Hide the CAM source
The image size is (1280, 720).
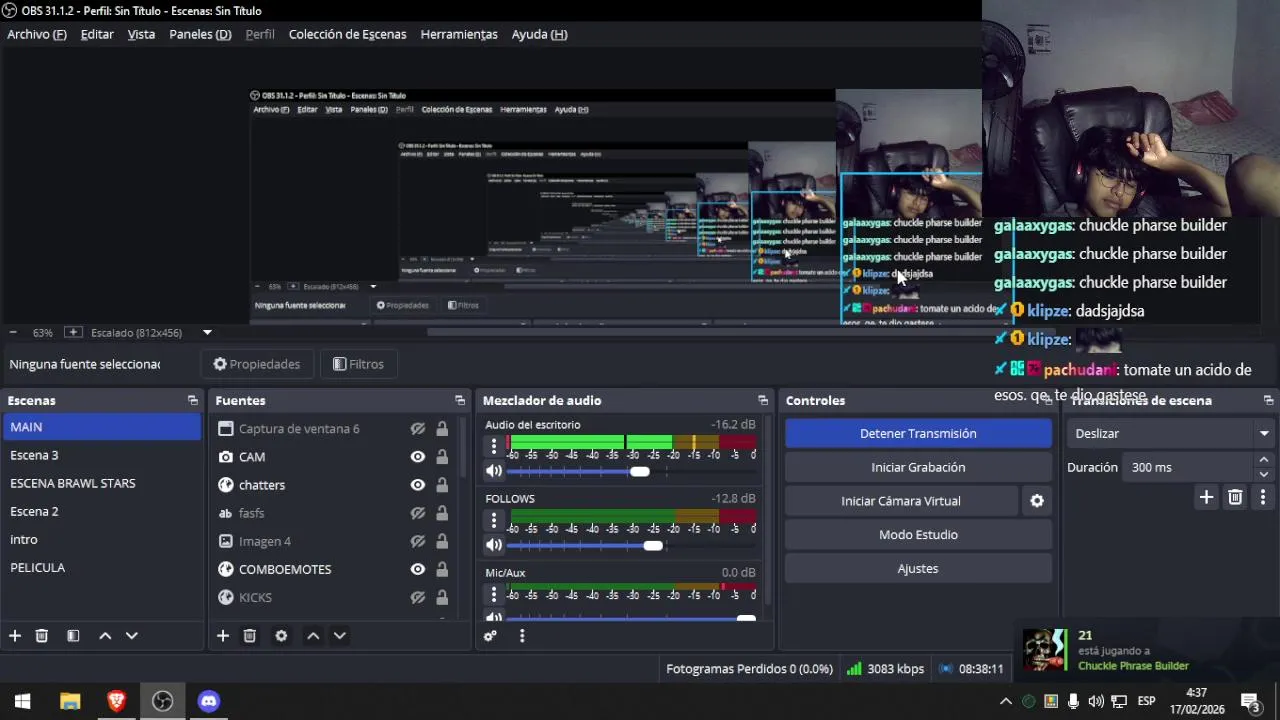click(418, 457)
